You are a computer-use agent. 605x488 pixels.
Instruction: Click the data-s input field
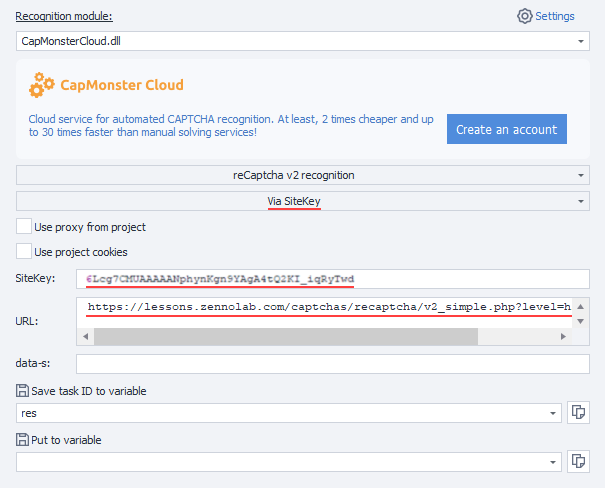coord(332,365)
